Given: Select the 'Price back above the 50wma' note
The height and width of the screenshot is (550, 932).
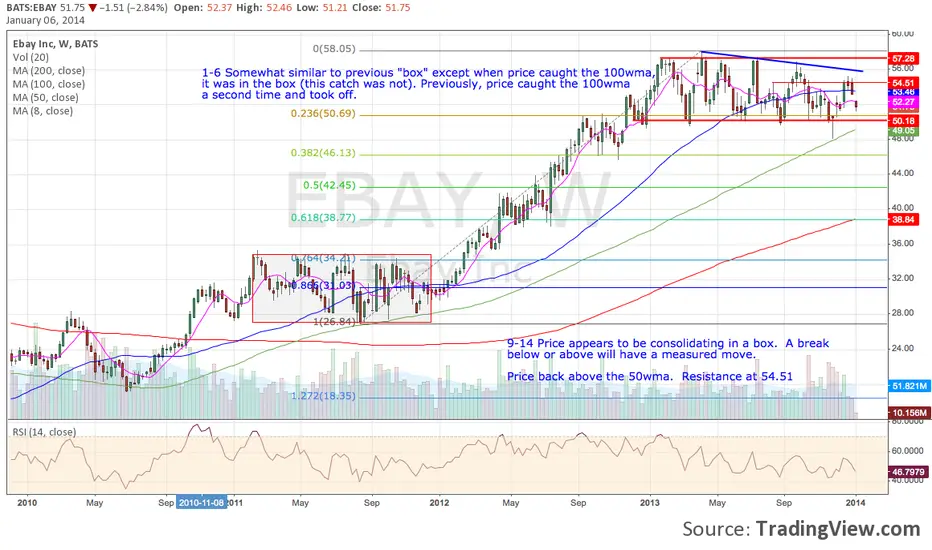Looking at the screenshot, I should coord(650,376).
